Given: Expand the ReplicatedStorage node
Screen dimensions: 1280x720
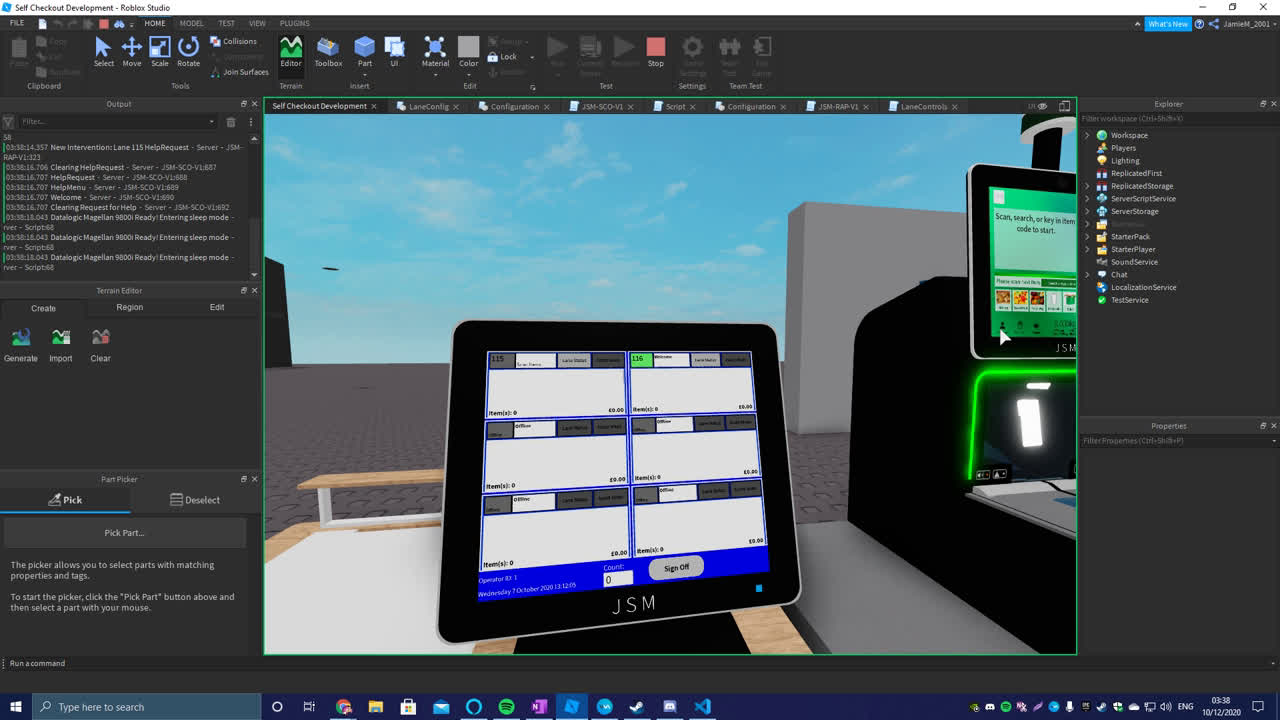Looking at the screenshot, I should coord(1088,186).
